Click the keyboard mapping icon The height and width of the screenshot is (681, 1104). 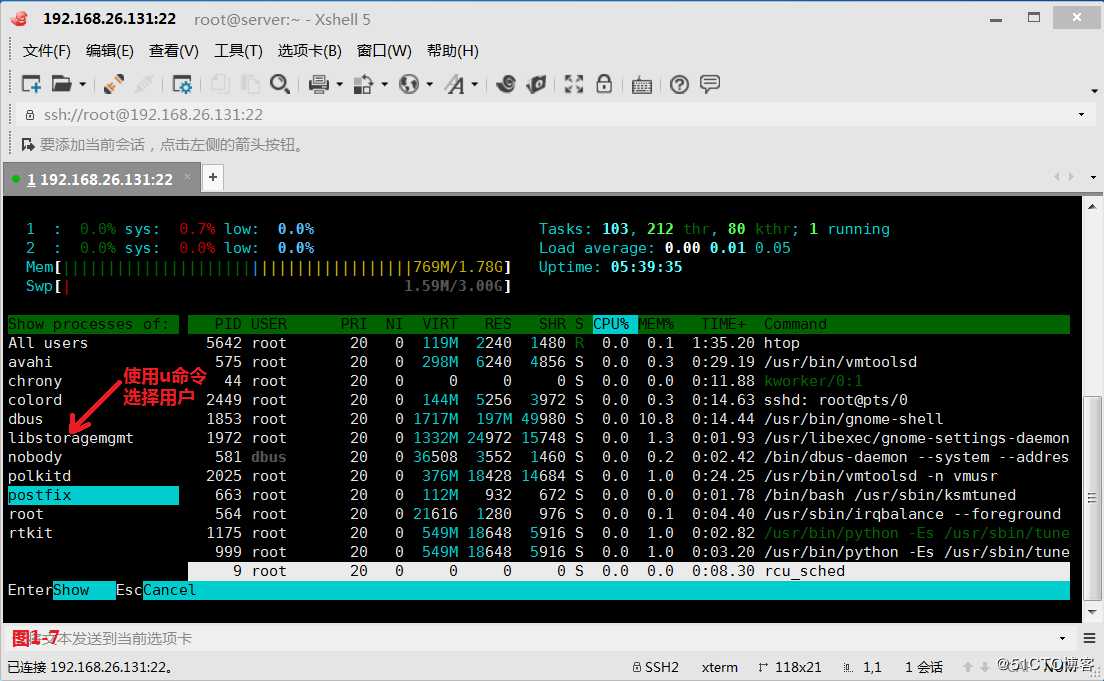(x=641, y=86)
